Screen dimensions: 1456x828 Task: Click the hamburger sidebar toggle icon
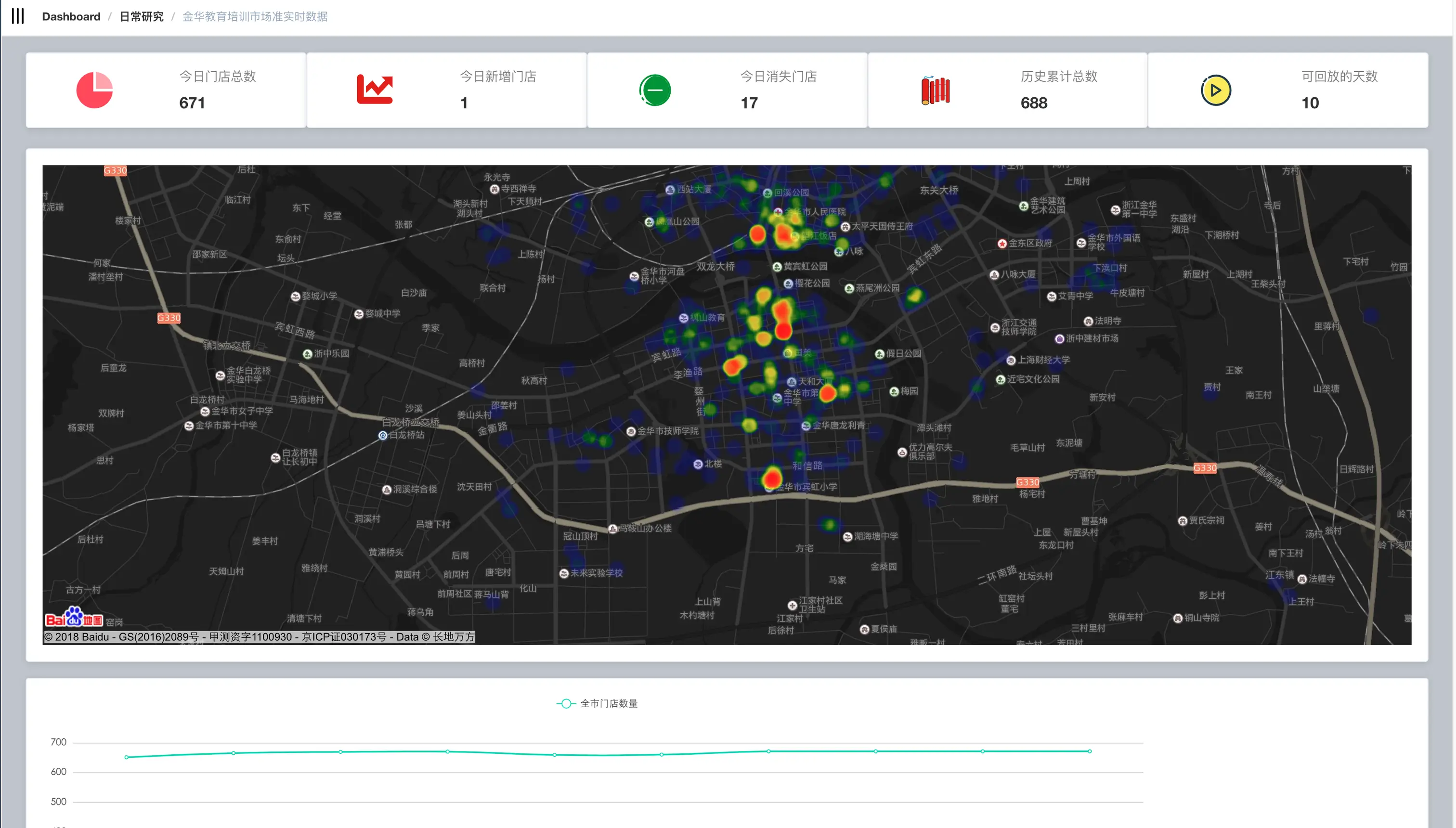(x=18, y=16)
